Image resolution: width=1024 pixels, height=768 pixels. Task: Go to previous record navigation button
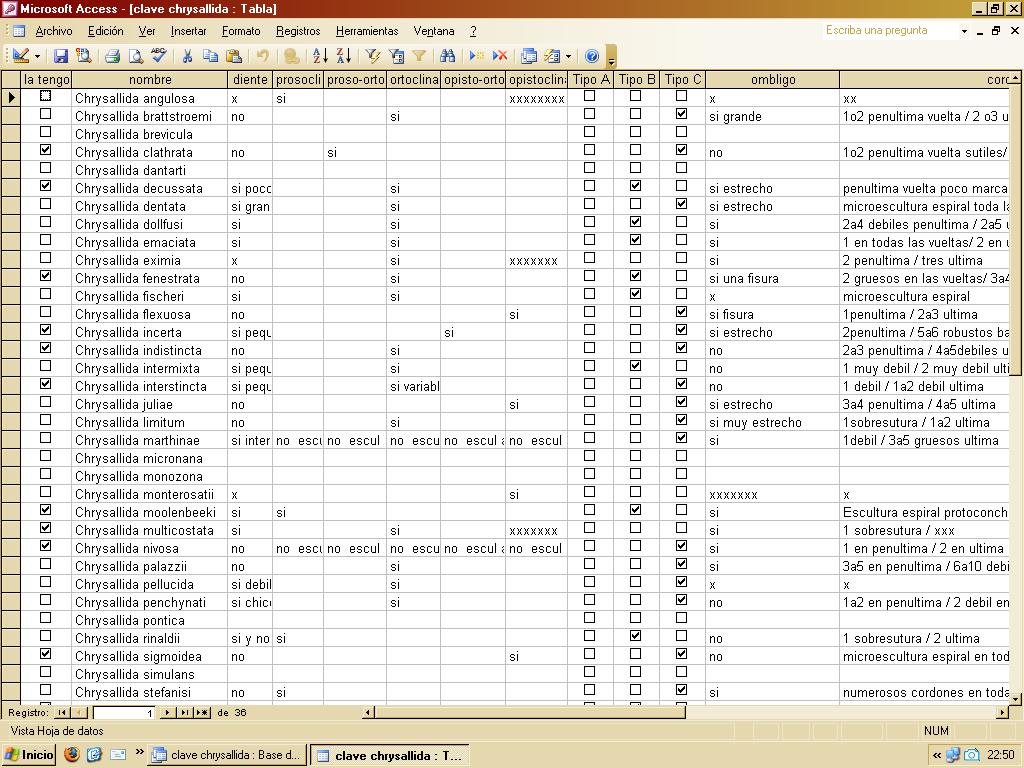pos(79,712)
